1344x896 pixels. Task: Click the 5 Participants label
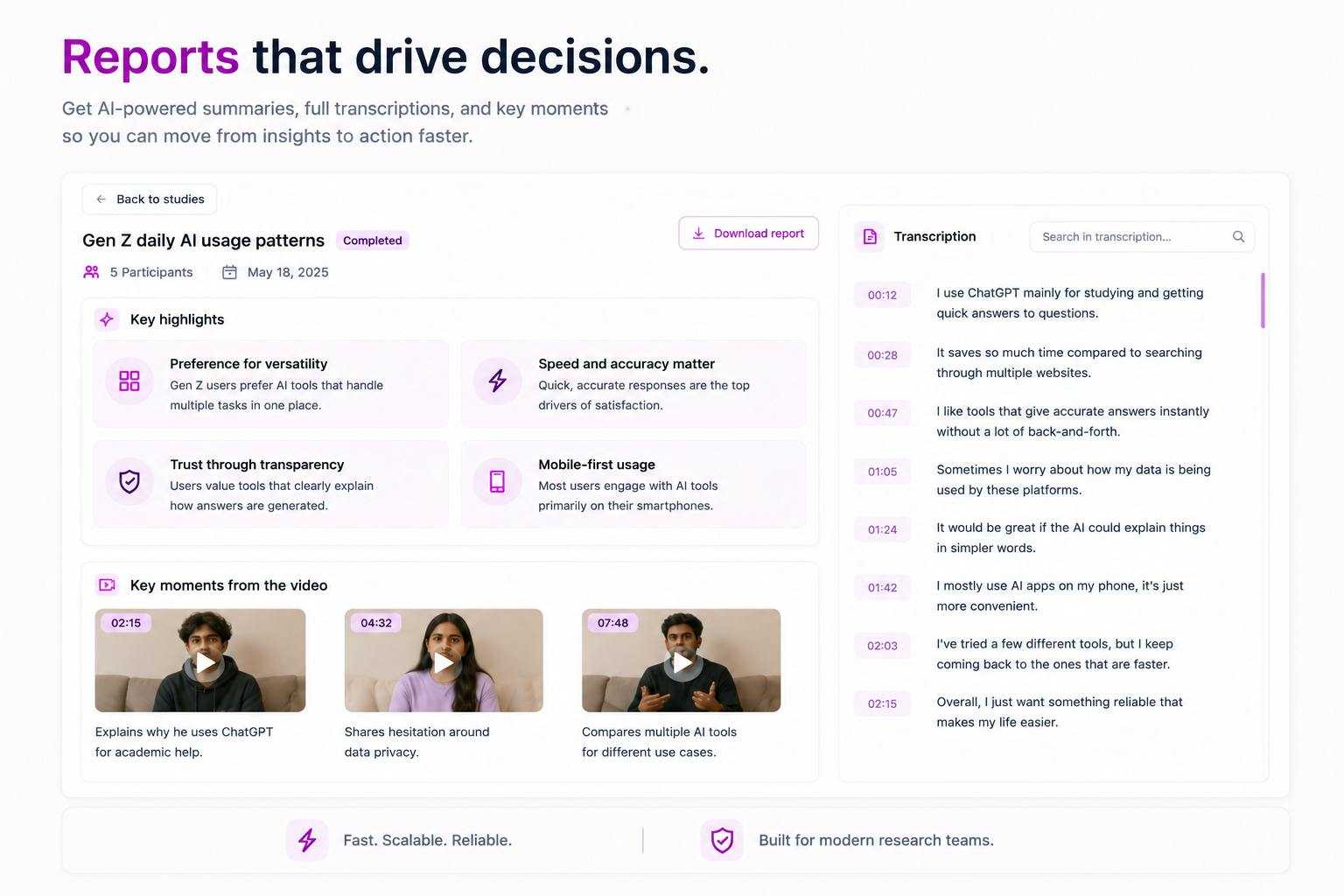[x=151, y=272]
